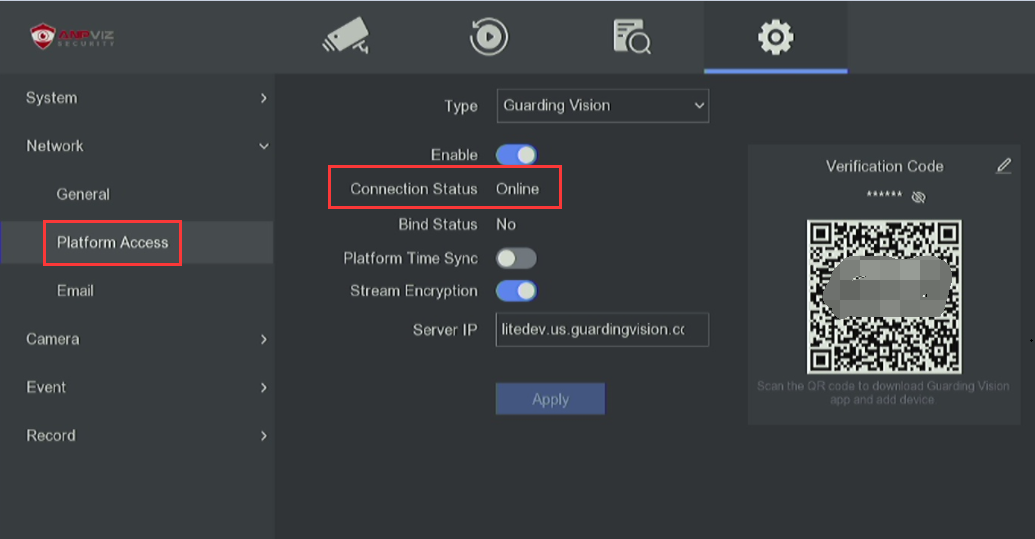The width and height of the screenshot is (1035, 539).
Task: Toggle the Enable switch
Action: tap(516, 155)
